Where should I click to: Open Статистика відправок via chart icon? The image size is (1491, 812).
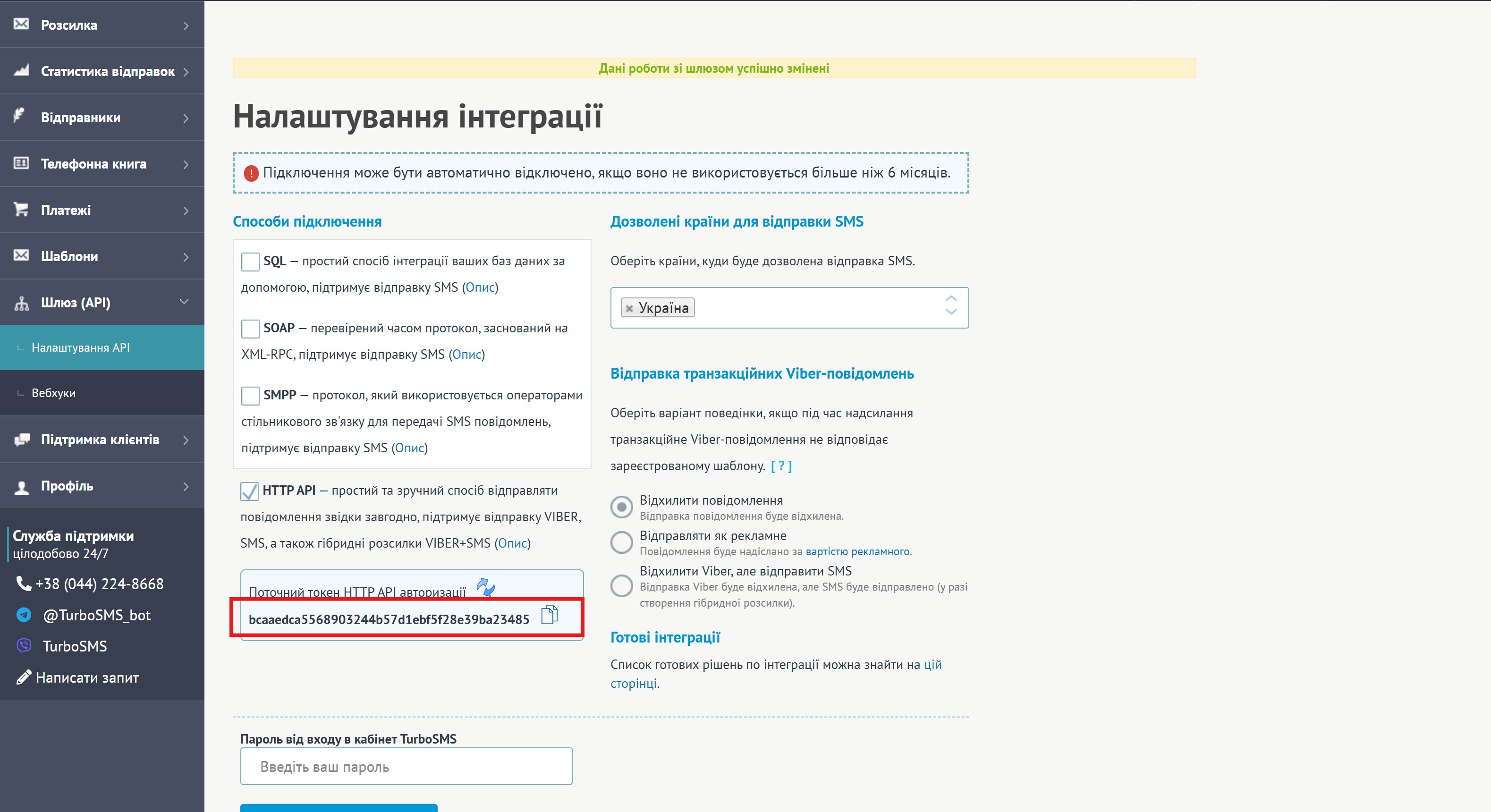click(20, 71)
